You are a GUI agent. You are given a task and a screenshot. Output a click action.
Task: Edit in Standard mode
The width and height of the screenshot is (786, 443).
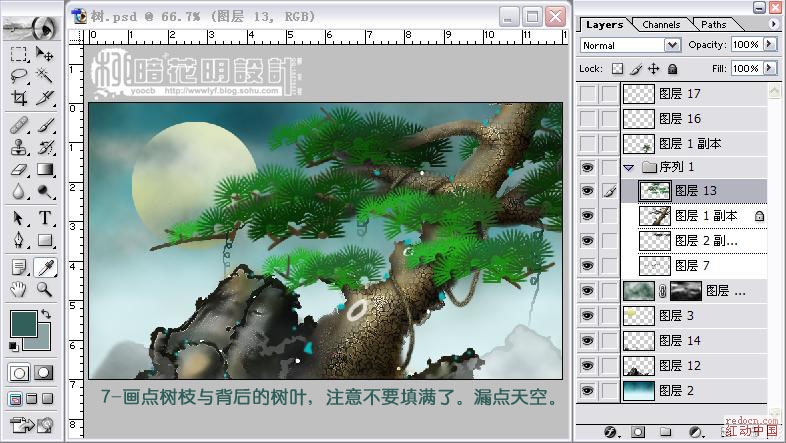[19, 373]
